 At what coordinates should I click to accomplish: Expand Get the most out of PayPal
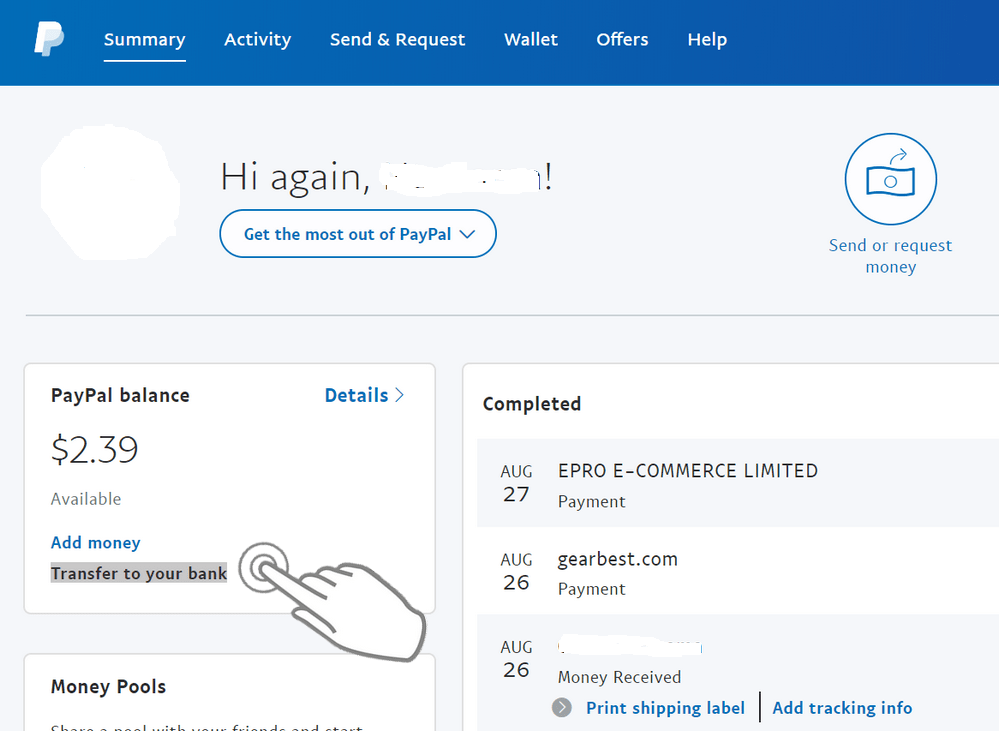(x=358, y=234)
